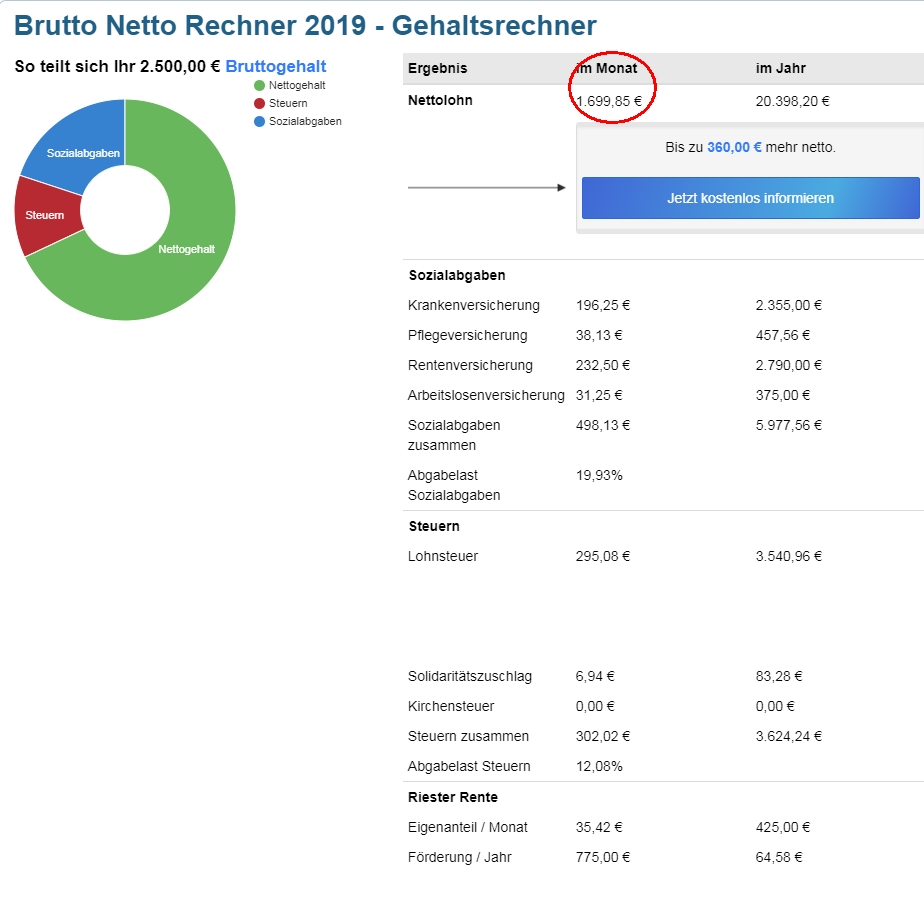Image resolution: width=924 pixels, height=924 pixels.
Task: Click the red Steuern legend dot
Action: click(x=260, y=104)
